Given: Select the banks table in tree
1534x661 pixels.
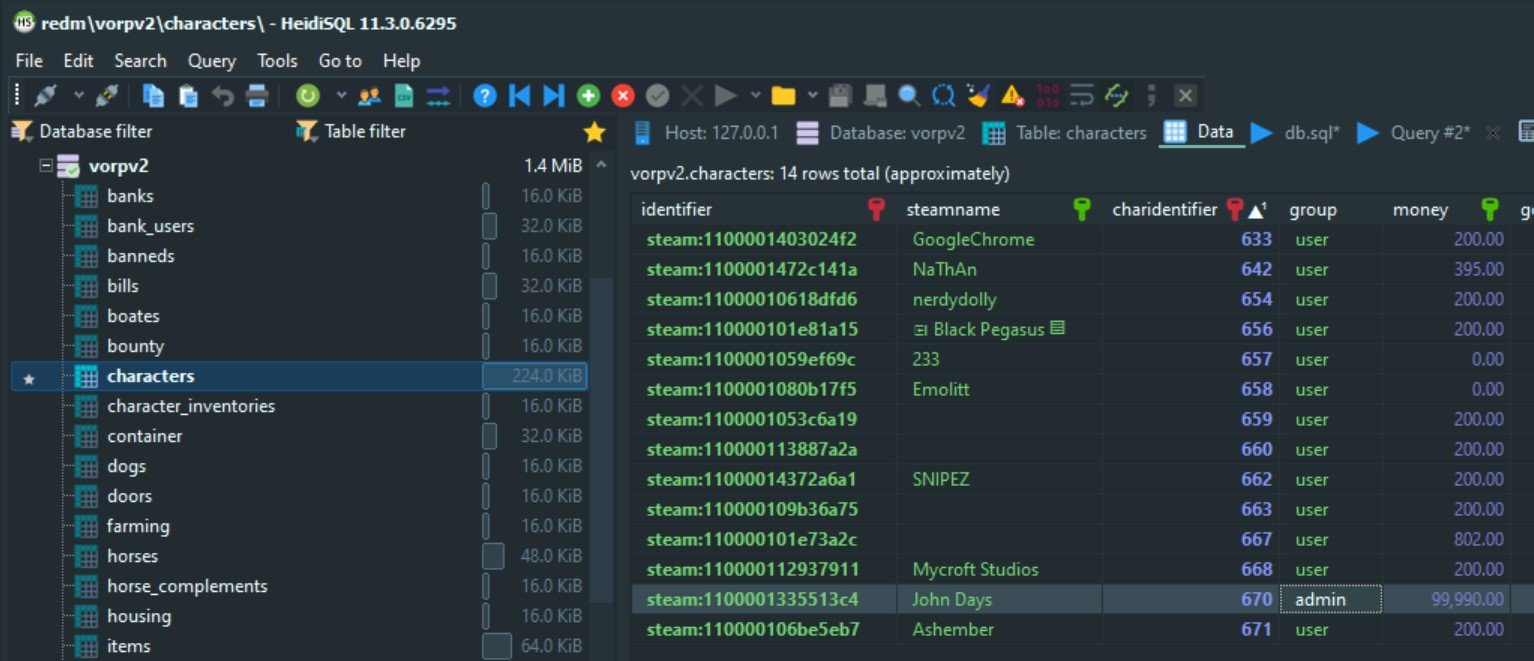Looking at the screenshot, I should pos(130,196).
